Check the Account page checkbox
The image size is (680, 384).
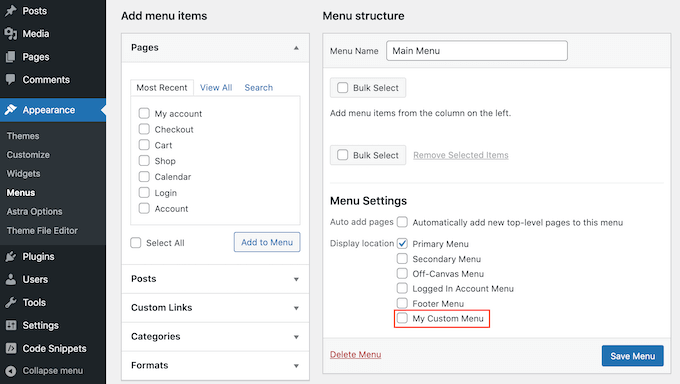coord(144,208)
